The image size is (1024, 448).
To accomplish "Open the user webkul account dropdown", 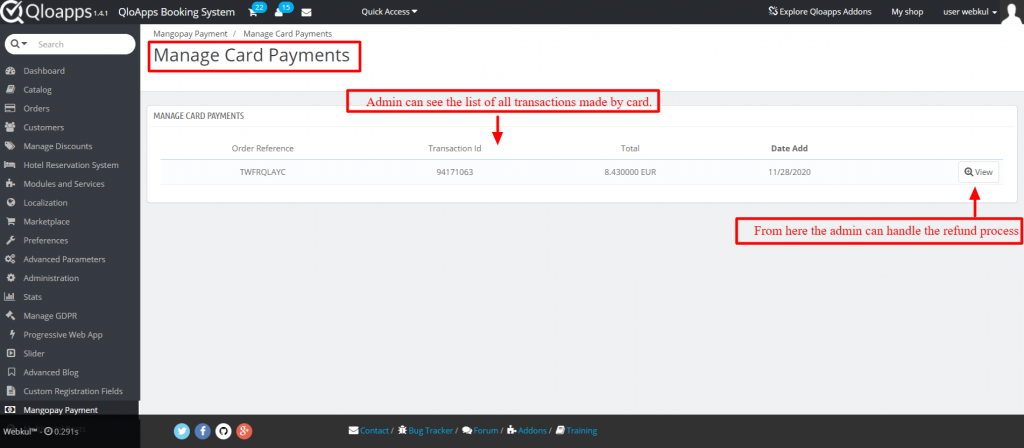I will point(970,12).
